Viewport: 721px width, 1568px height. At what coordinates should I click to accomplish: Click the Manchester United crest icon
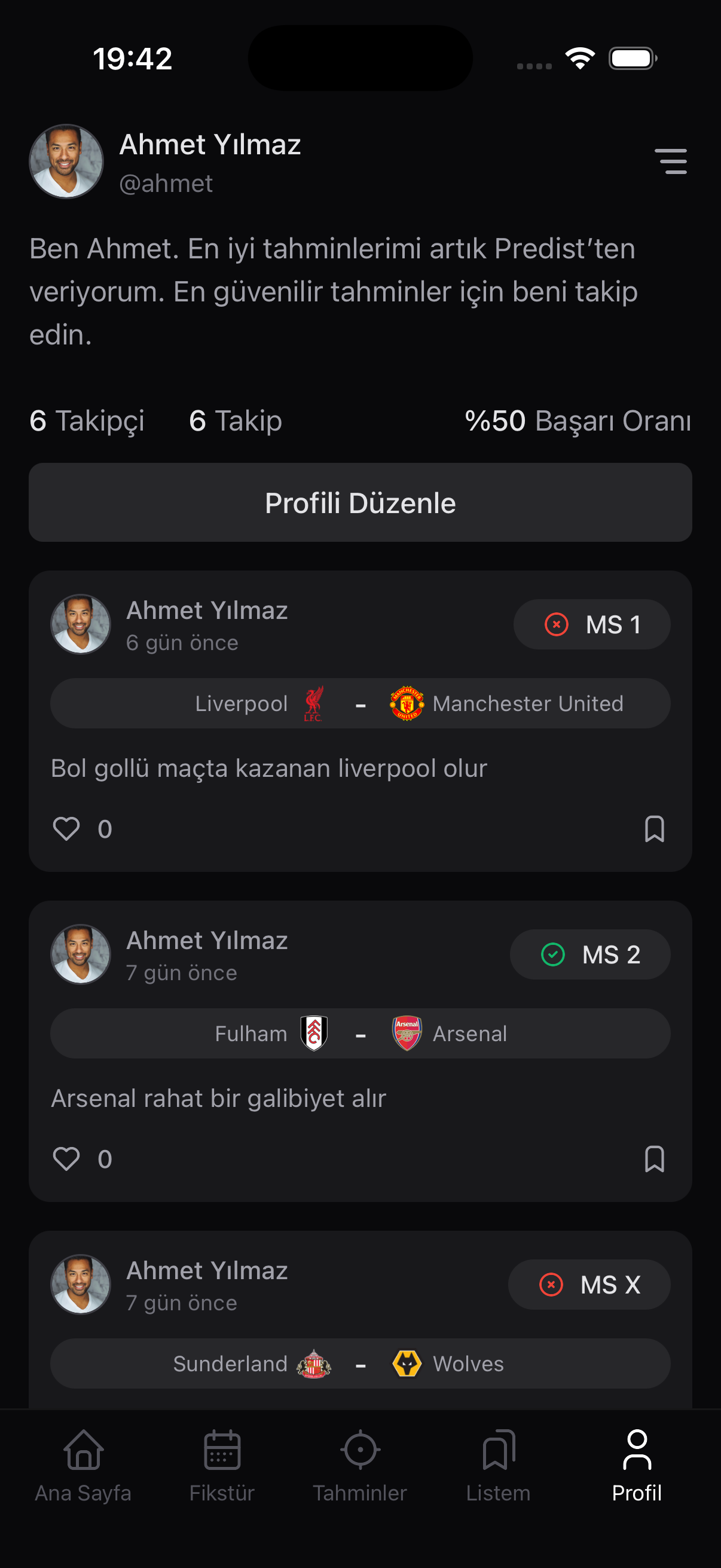tap(407, 704)
